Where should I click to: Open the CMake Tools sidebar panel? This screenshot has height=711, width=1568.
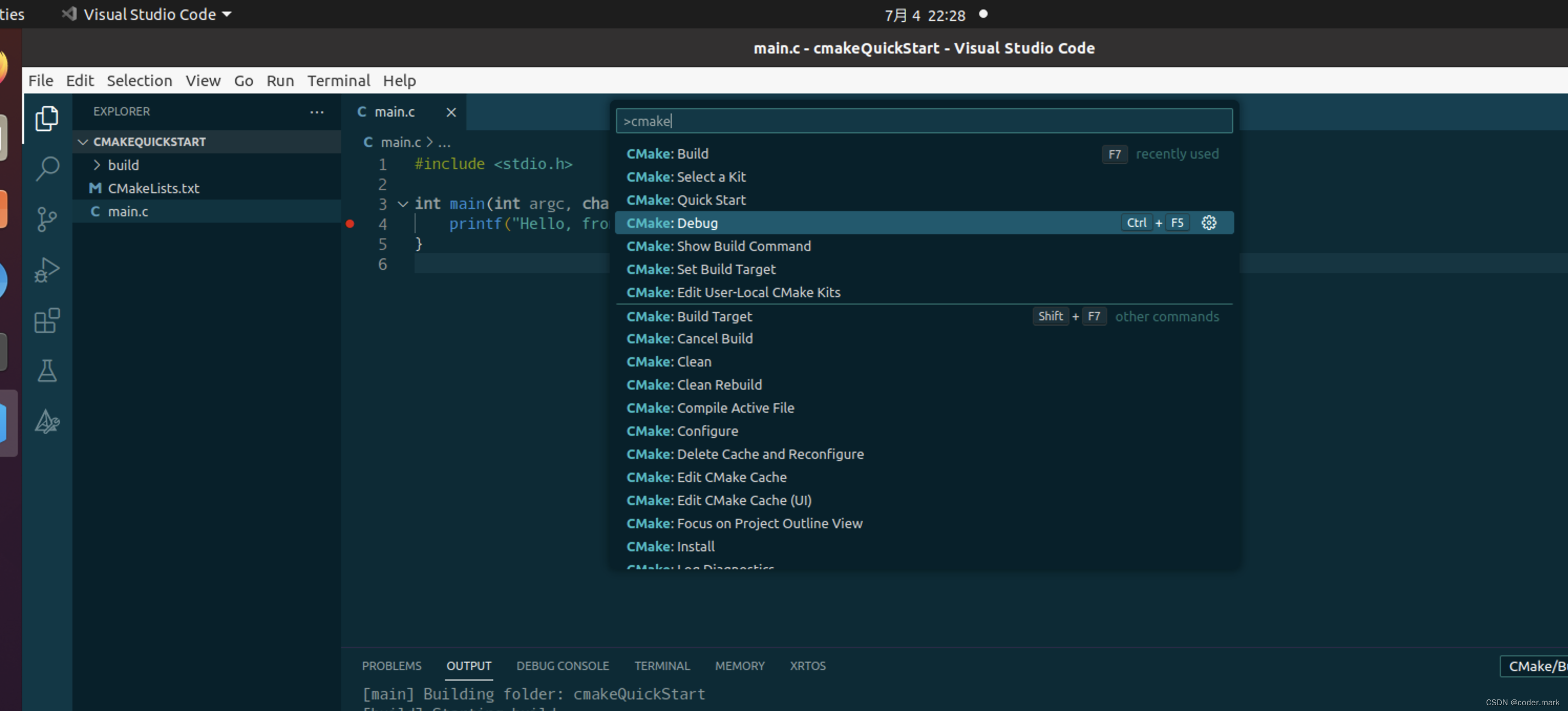click(x=47, y=422)
